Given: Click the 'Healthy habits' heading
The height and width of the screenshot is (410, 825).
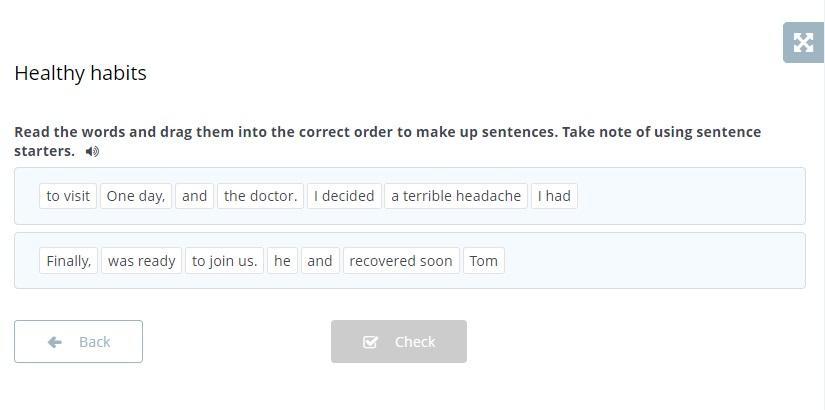Looking at the screenshot, I should click(x=80, y=73).
